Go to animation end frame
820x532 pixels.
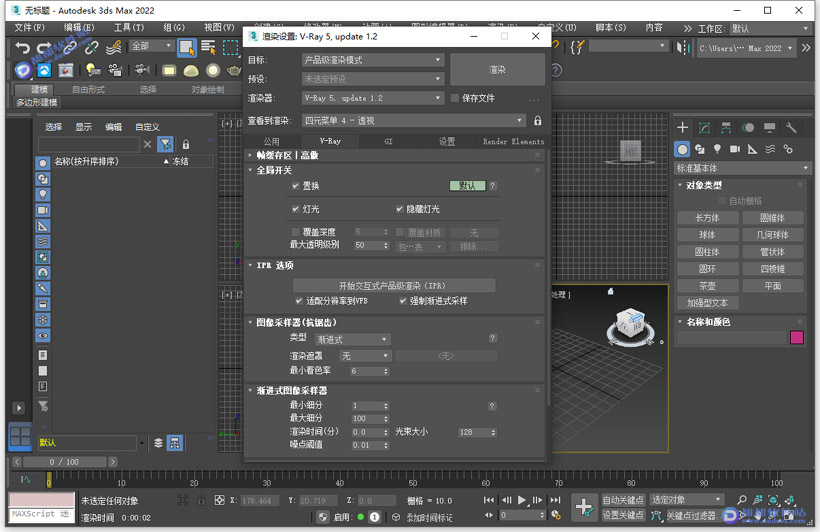click(x=555, y=500)
